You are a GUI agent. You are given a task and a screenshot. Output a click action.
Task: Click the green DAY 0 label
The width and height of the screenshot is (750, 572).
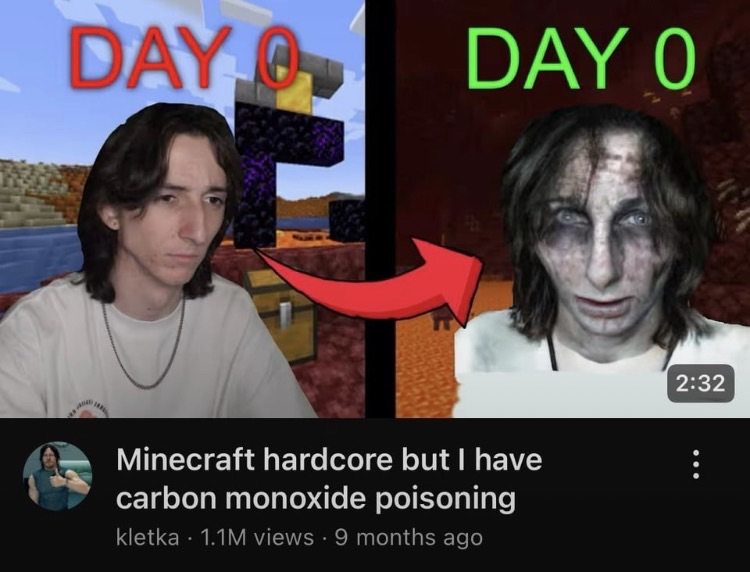[x=580, y=58]
